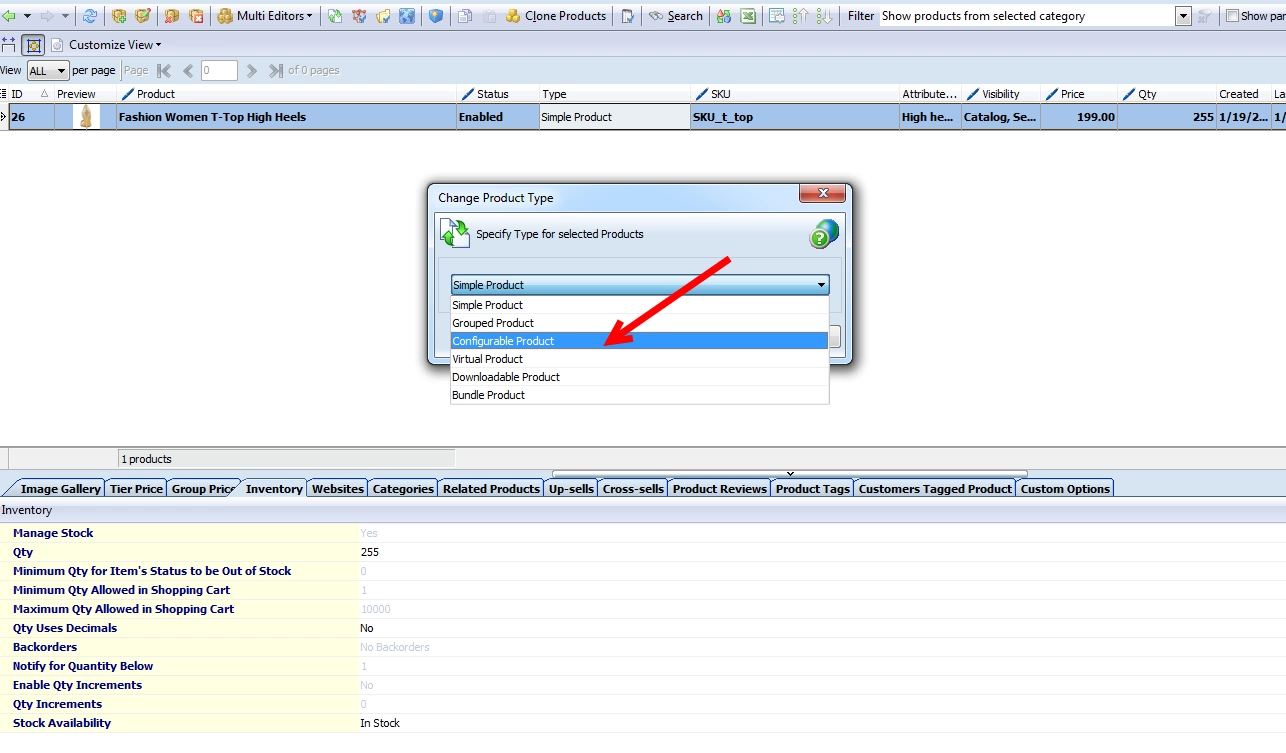
Task: Click the blue refresh products icon
Action: [90, 16]
